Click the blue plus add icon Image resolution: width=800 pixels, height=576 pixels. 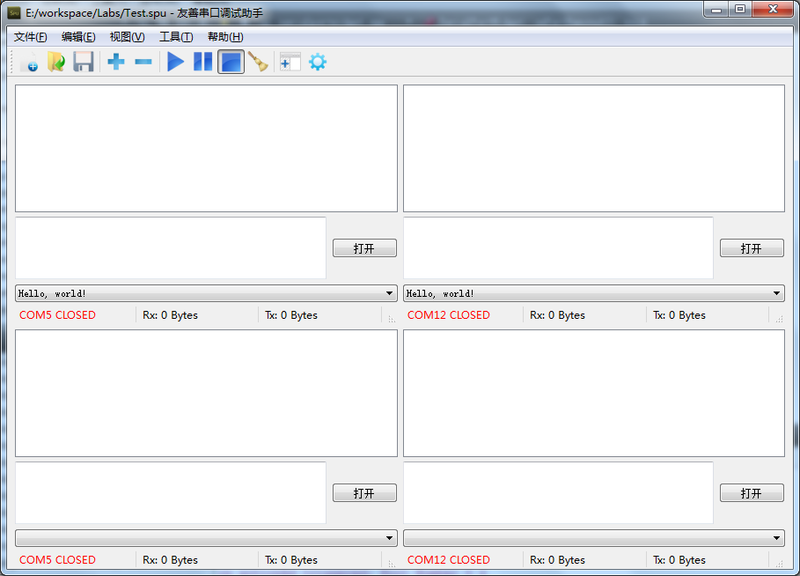coord(116,62)
